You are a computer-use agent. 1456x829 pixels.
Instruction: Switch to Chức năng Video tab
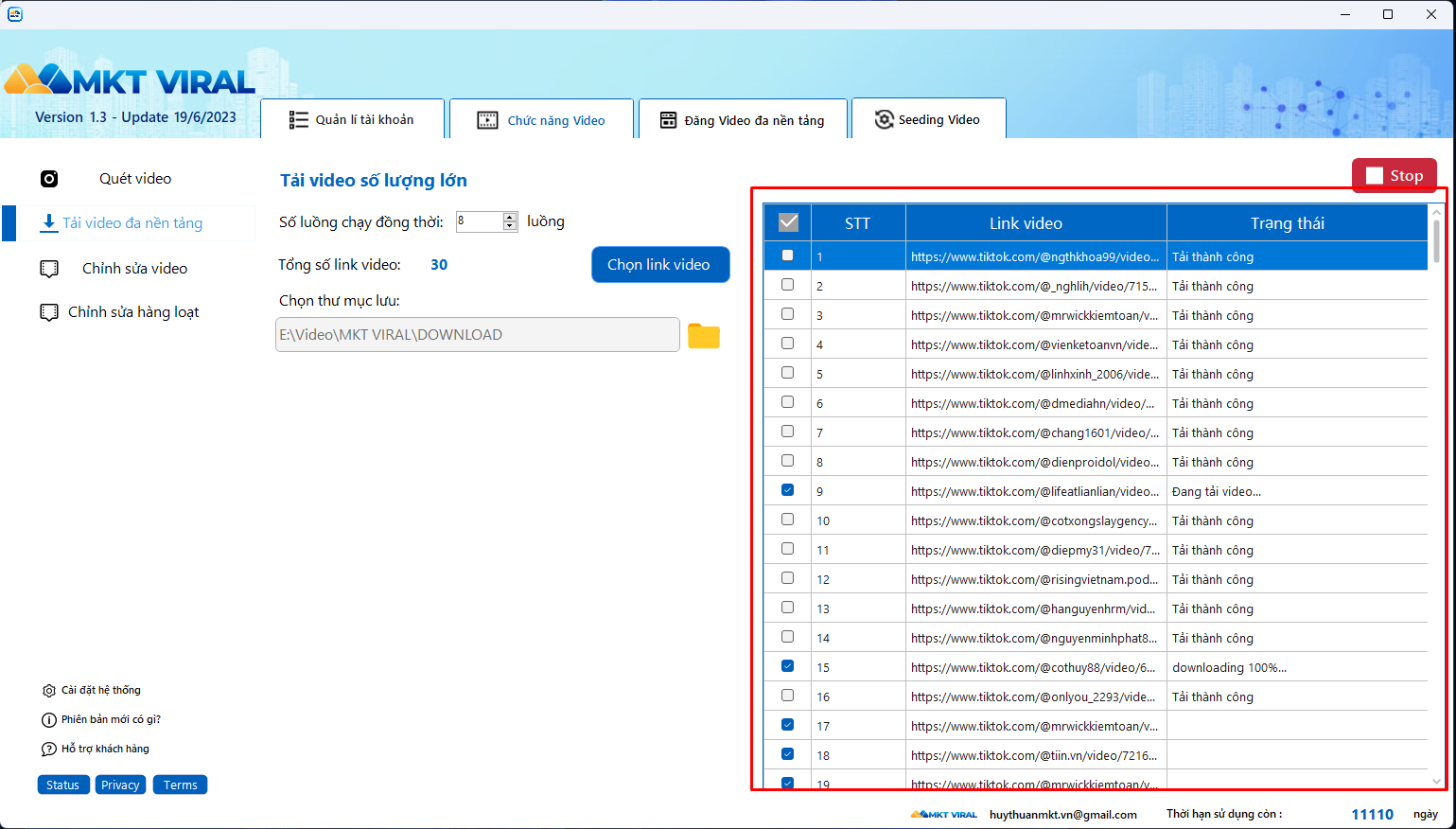click(x=541, y=119)
